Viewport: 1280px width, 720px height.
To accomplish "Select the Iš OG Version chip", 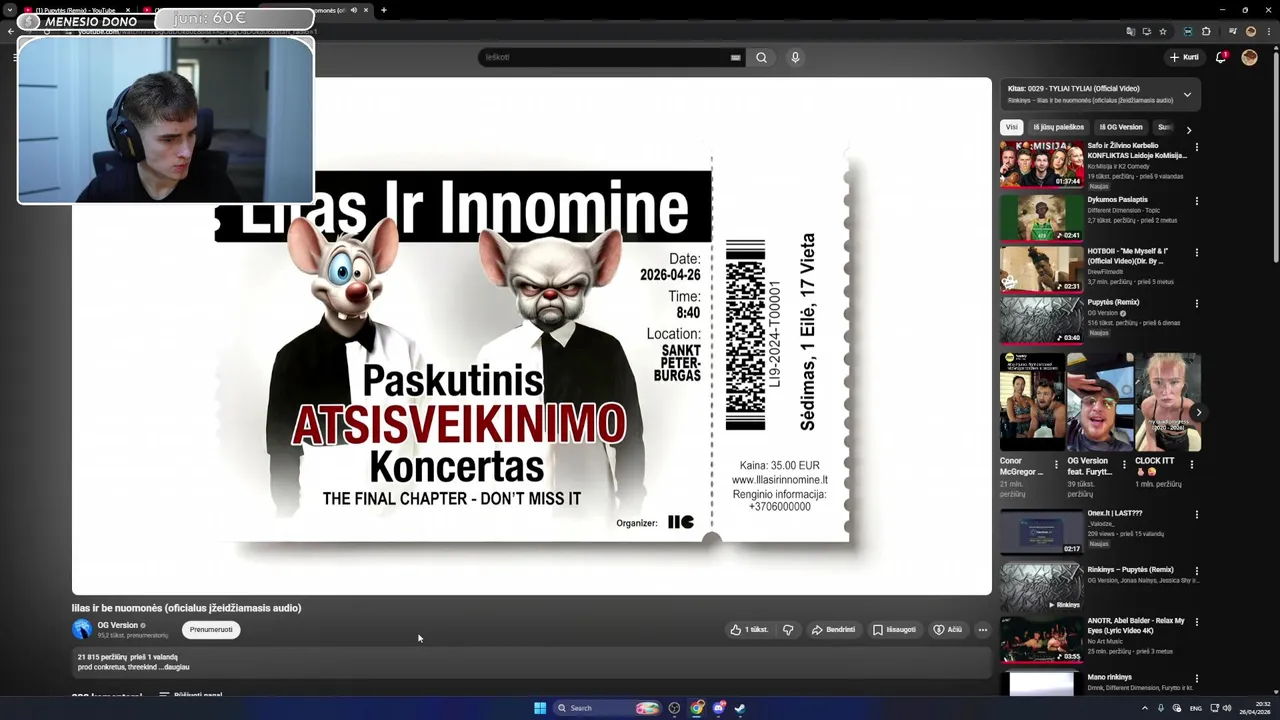I will (1121, 127).
